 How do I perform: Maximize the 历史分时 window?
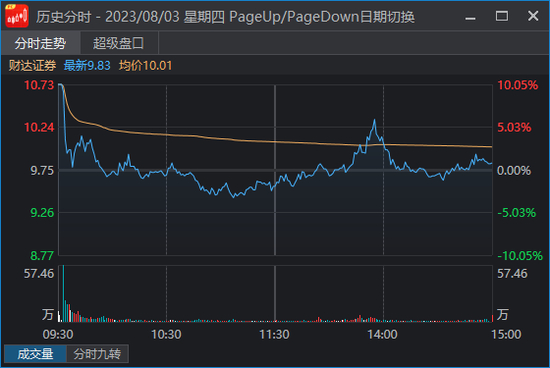coord(502,16)
